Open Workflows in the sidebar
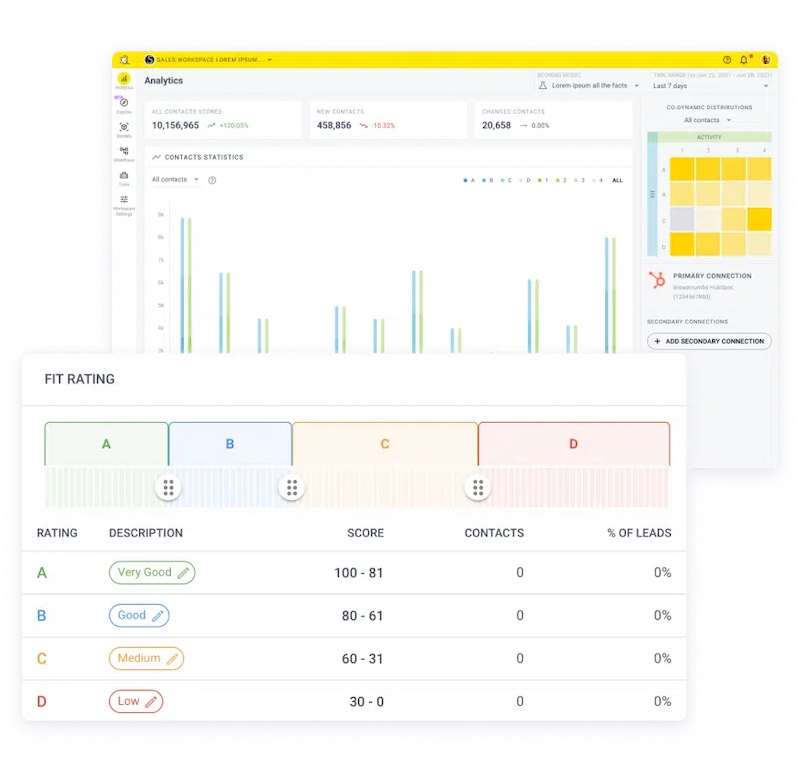 124,154
